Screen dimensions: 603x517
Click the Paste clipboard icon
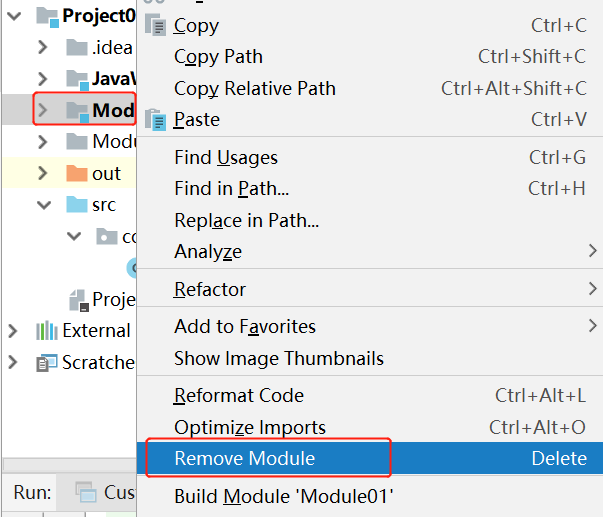coord(158,120)
